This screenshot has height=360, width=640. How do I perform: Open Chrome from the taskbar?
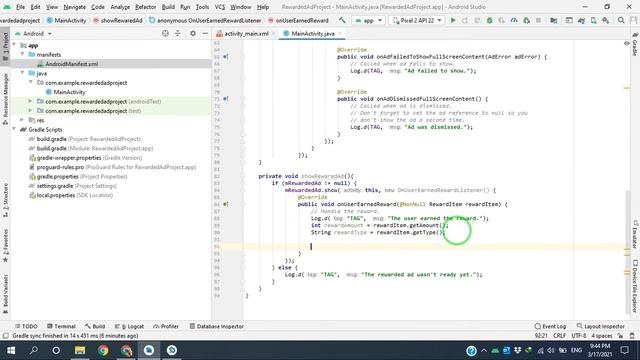pos(103,350)
